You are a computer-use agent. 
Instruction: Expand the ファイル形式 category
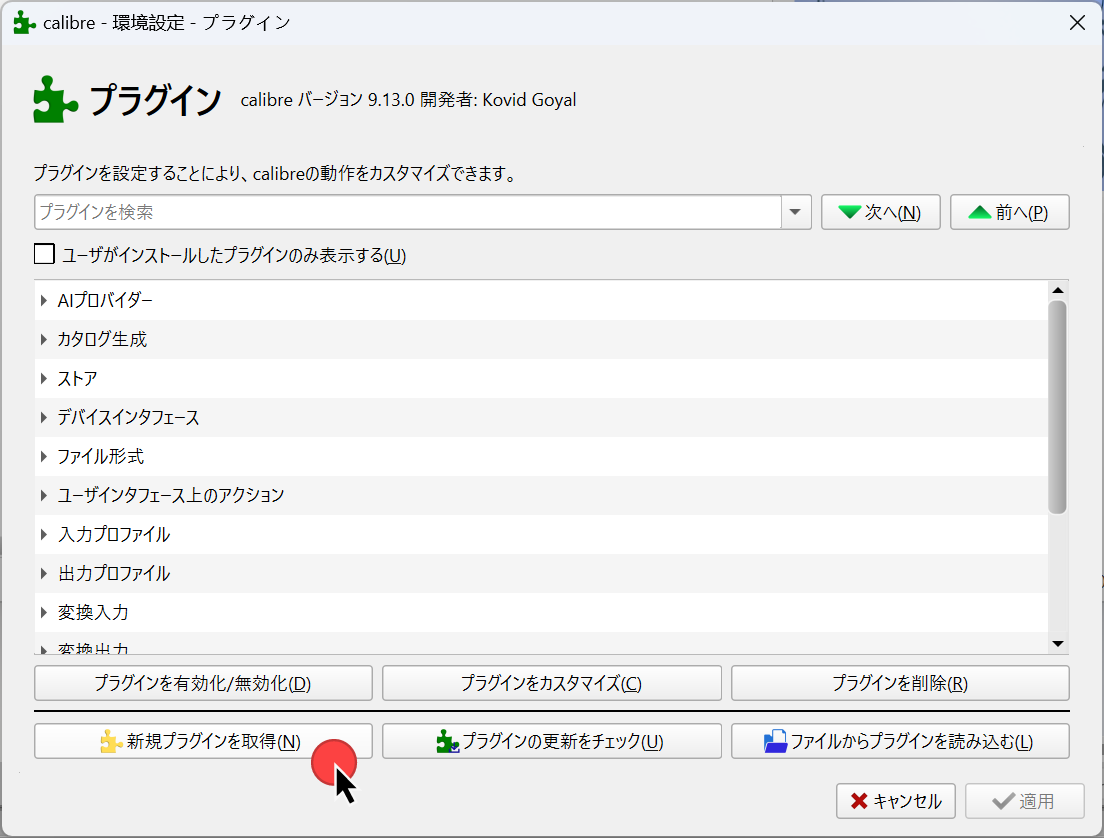[x=44, y=456]
